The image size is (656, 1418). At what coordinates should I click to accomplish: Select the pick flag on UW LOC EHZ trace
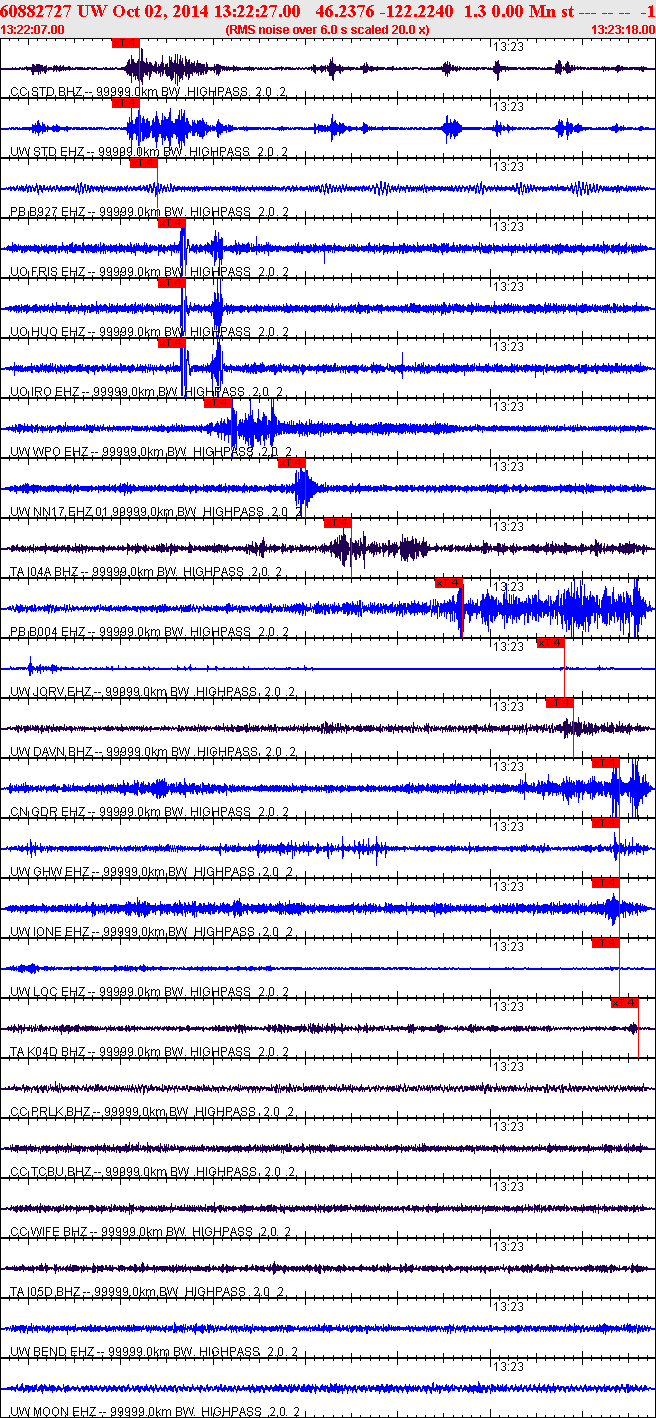(x=606, y=943)
